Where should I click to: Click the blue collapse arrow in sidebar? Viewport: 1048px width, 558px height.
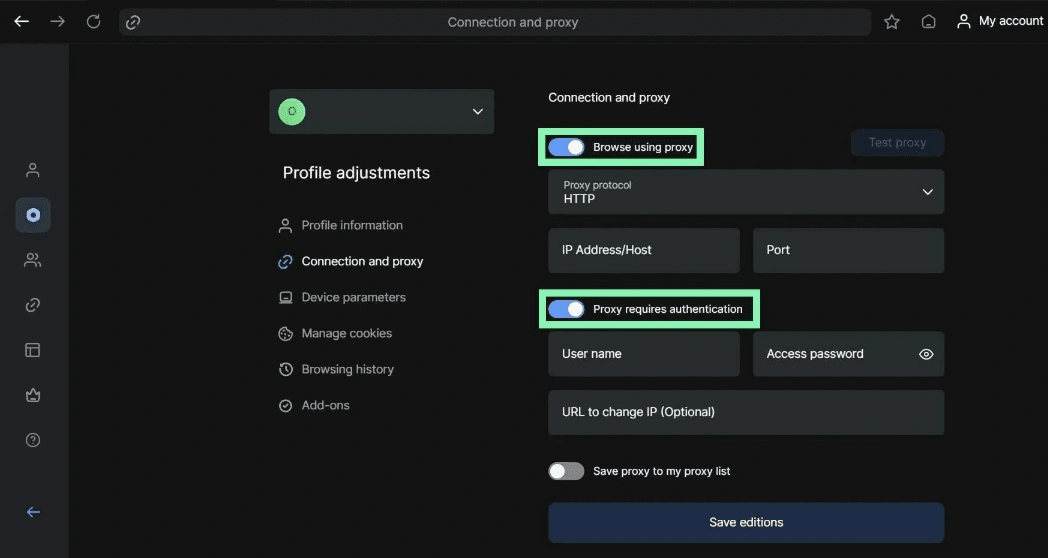33,512
